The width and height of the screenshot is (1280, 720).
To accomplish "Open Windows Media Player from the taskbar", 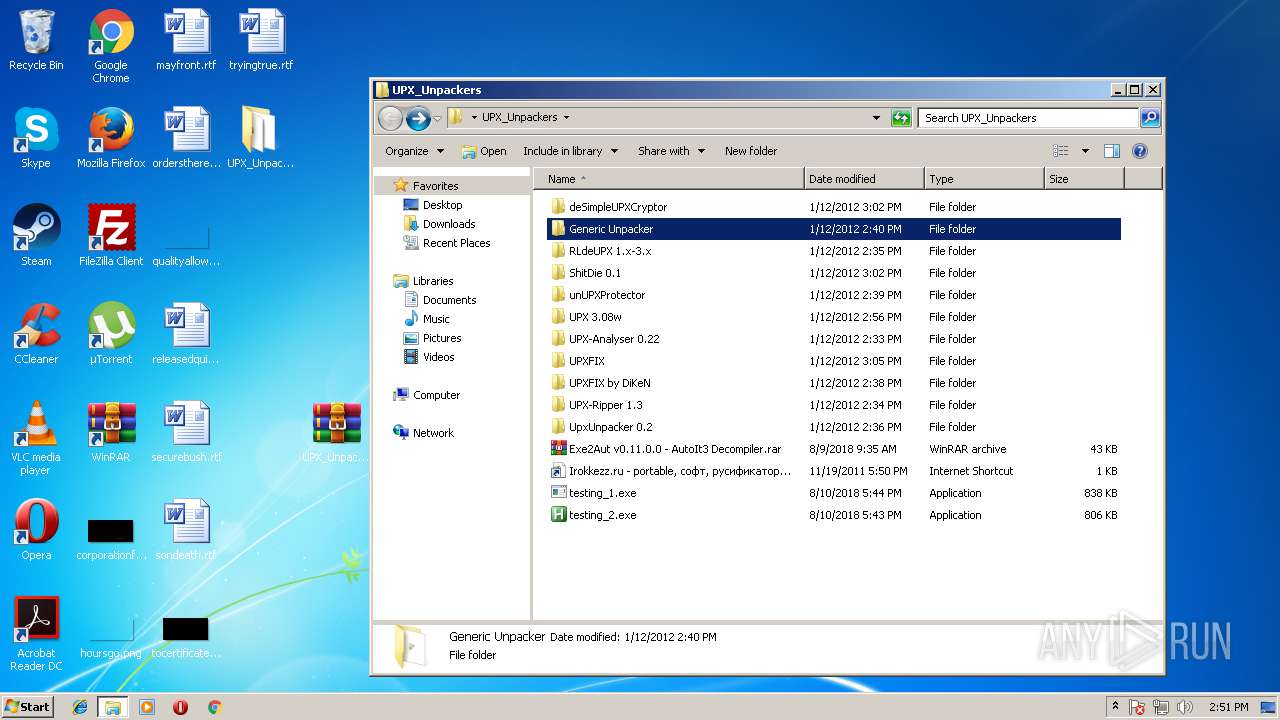I will (147, 707).
